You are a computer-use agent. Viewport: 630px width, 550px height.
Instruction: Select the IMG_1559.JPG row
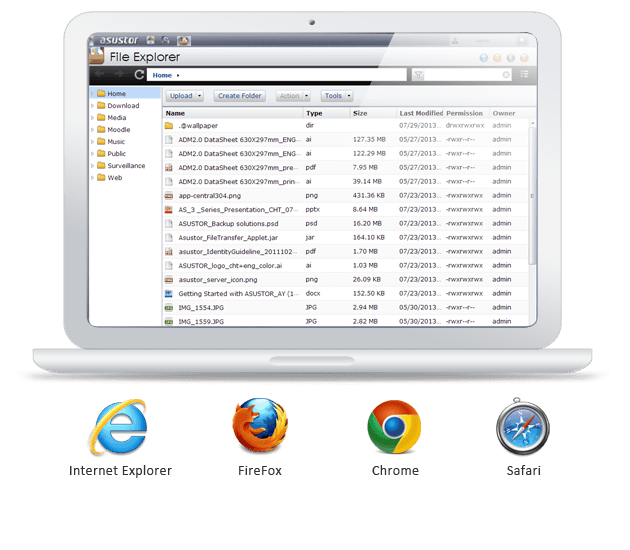point(346,321)
